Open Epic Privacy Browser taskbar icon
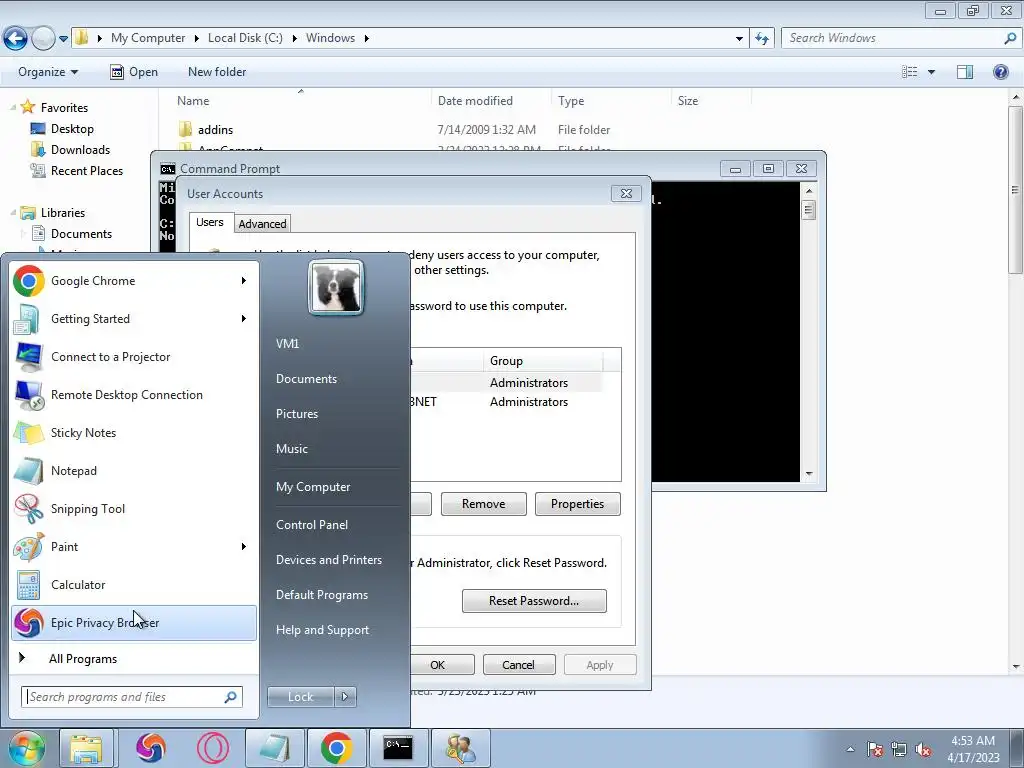 click(x=151, y=748)
